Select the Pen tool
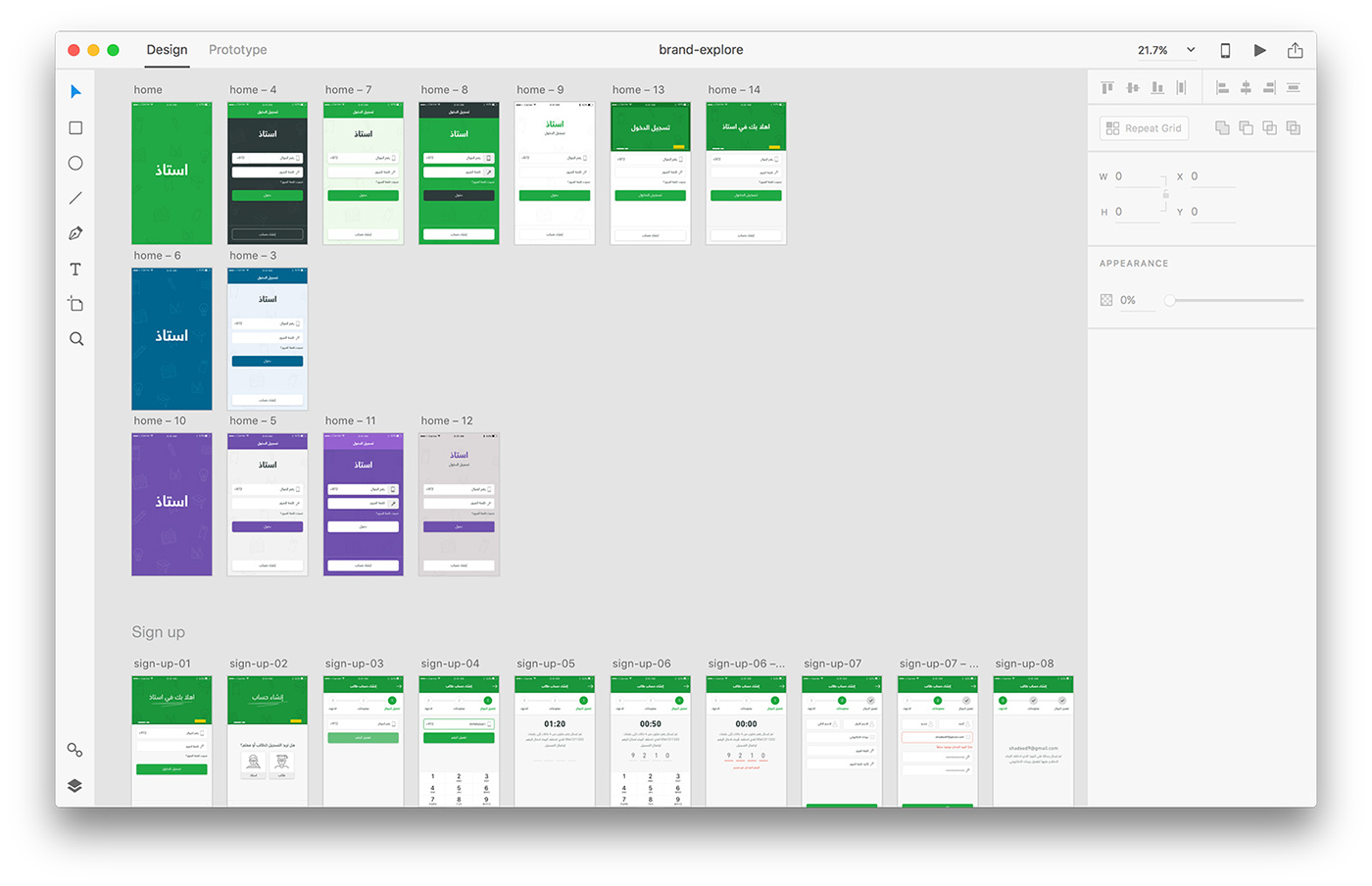The image size is (1372, 886). [75, 233]
